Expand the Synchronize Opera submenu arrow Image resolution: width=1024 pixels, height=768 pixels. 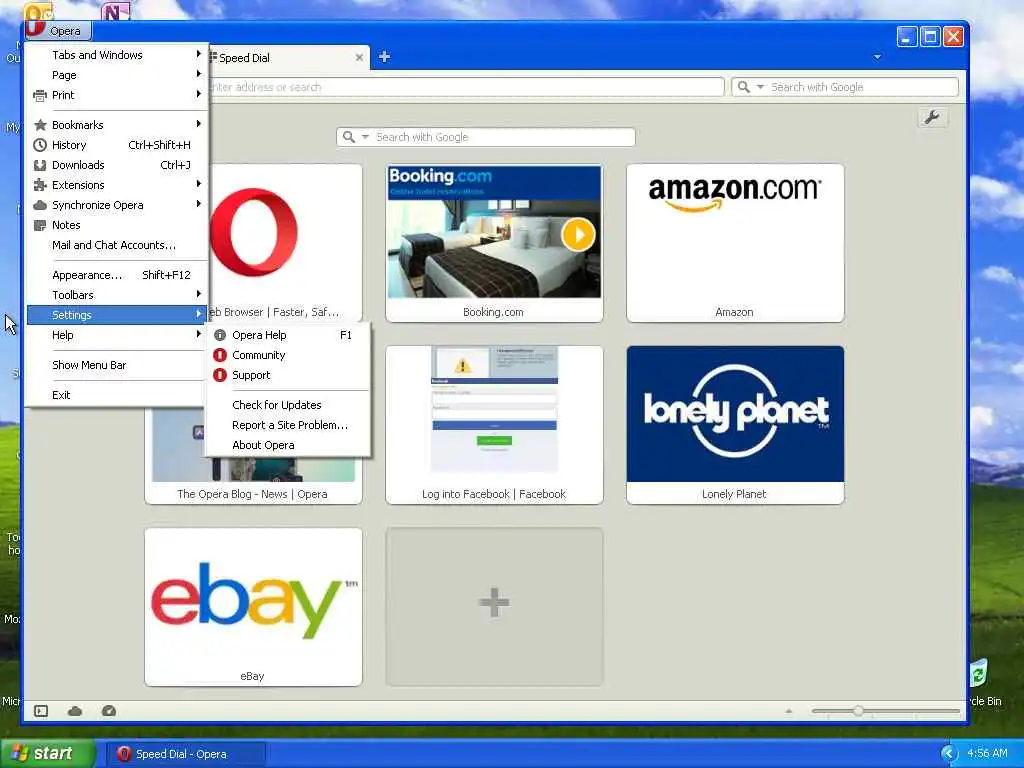[x=199, y=204]
